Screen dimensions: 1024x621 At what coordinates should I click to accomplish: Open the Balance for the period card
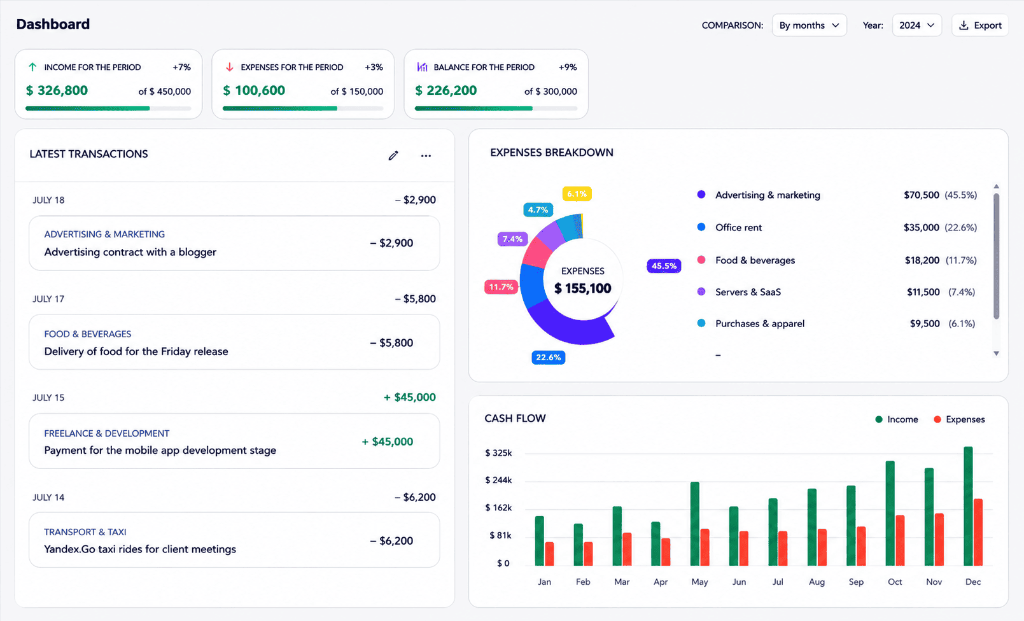click(496, 84)
